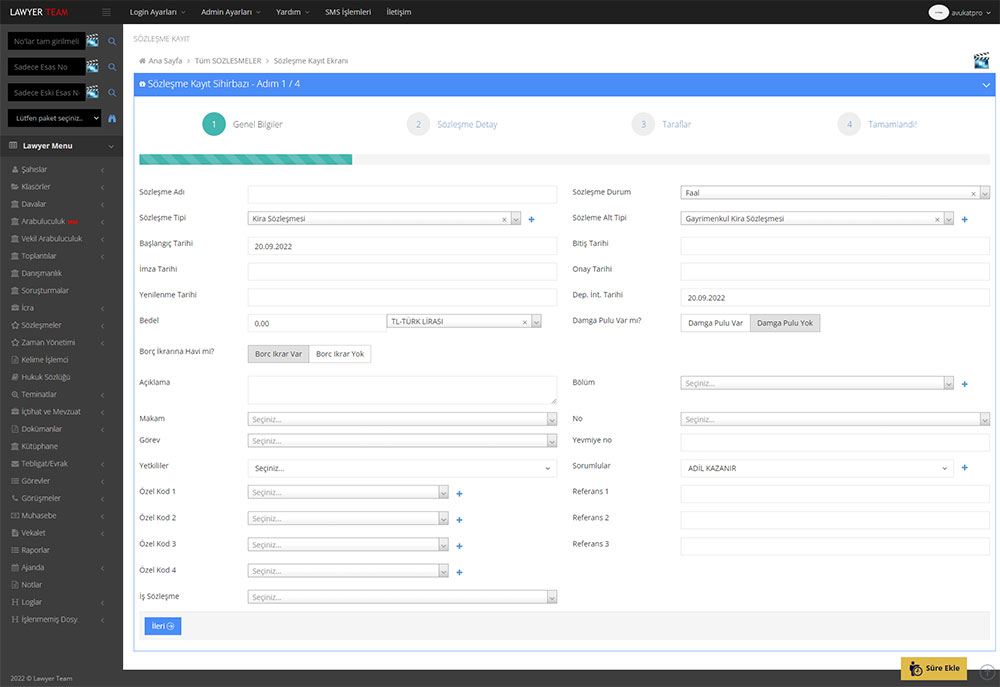Viewport: 1000px width, 687px height.
Task: Add a new Sözleşme Alt Tipi with plus icon
Action: pos(964,219)
